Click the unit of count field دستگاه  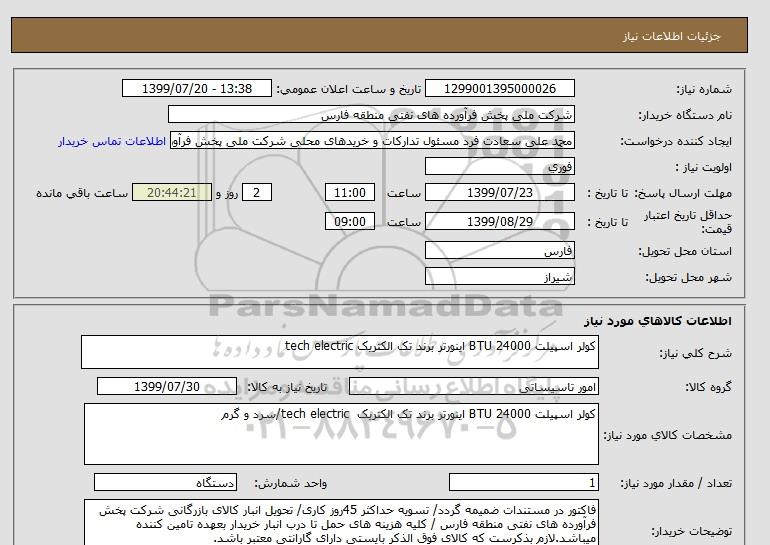[x=165, y=483]
